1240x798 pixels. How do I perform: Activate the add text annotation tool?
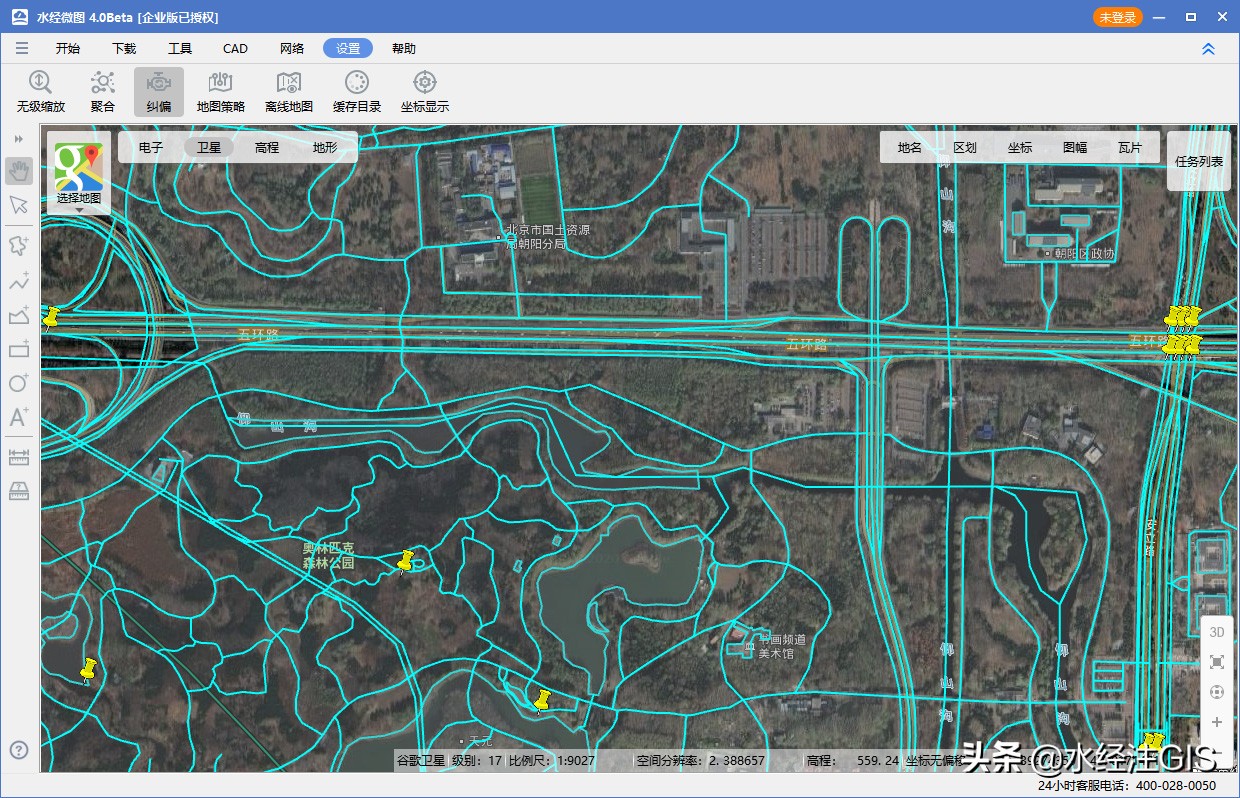(19, 417)
